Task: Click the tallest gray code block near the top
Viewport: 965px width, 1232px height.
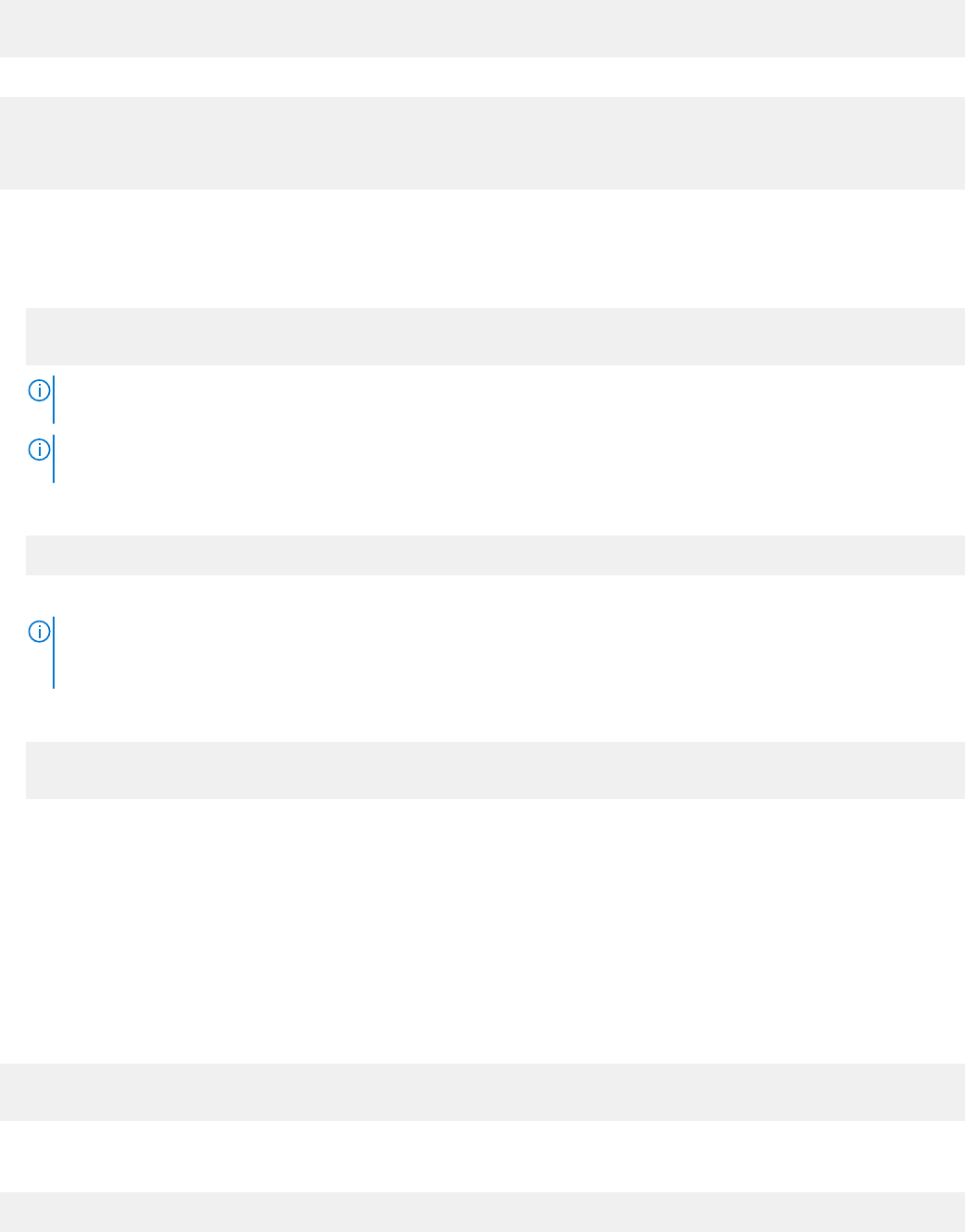Action: pos(482,143)
